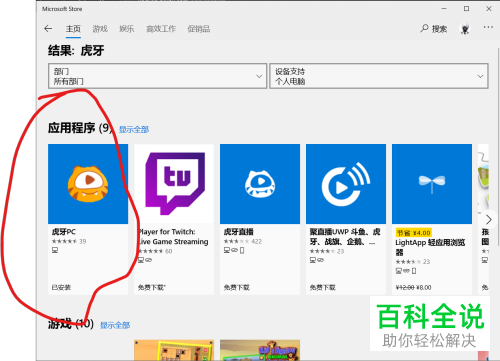Open the first game thumbnail below 游戏
The width and height of the screenshot is (500, 361).
point(174,350)
